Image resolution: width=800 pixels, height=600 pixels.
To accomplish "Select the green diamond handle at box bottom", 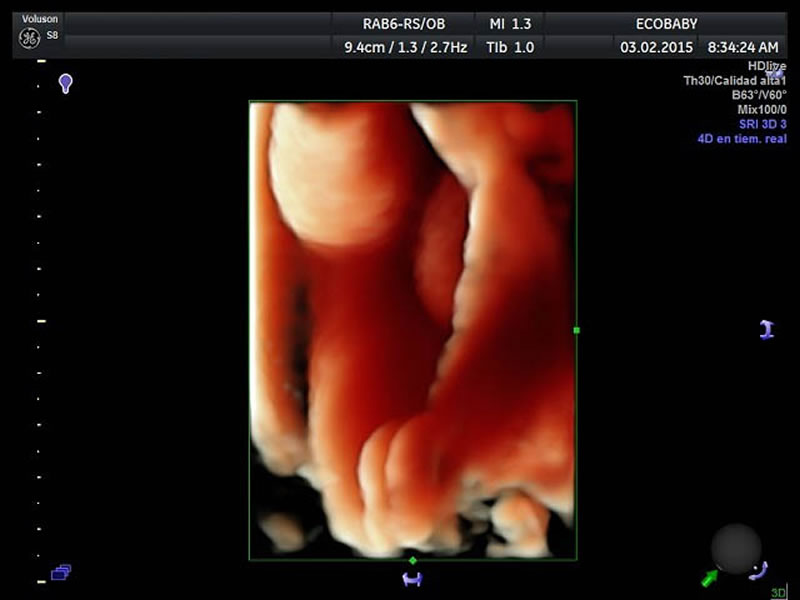I will pyautogui.click(x=412, y=560).
